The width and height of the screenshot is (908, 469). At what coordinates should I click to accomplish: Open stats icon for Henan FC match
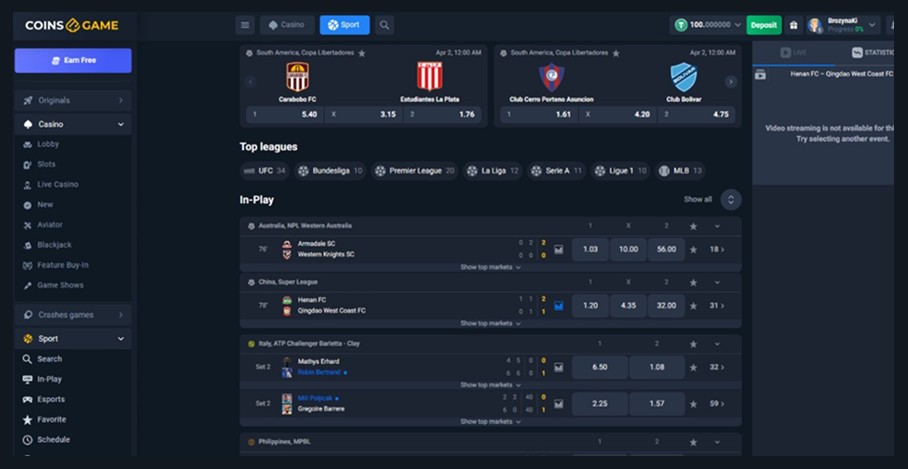(x=558, y=306)
